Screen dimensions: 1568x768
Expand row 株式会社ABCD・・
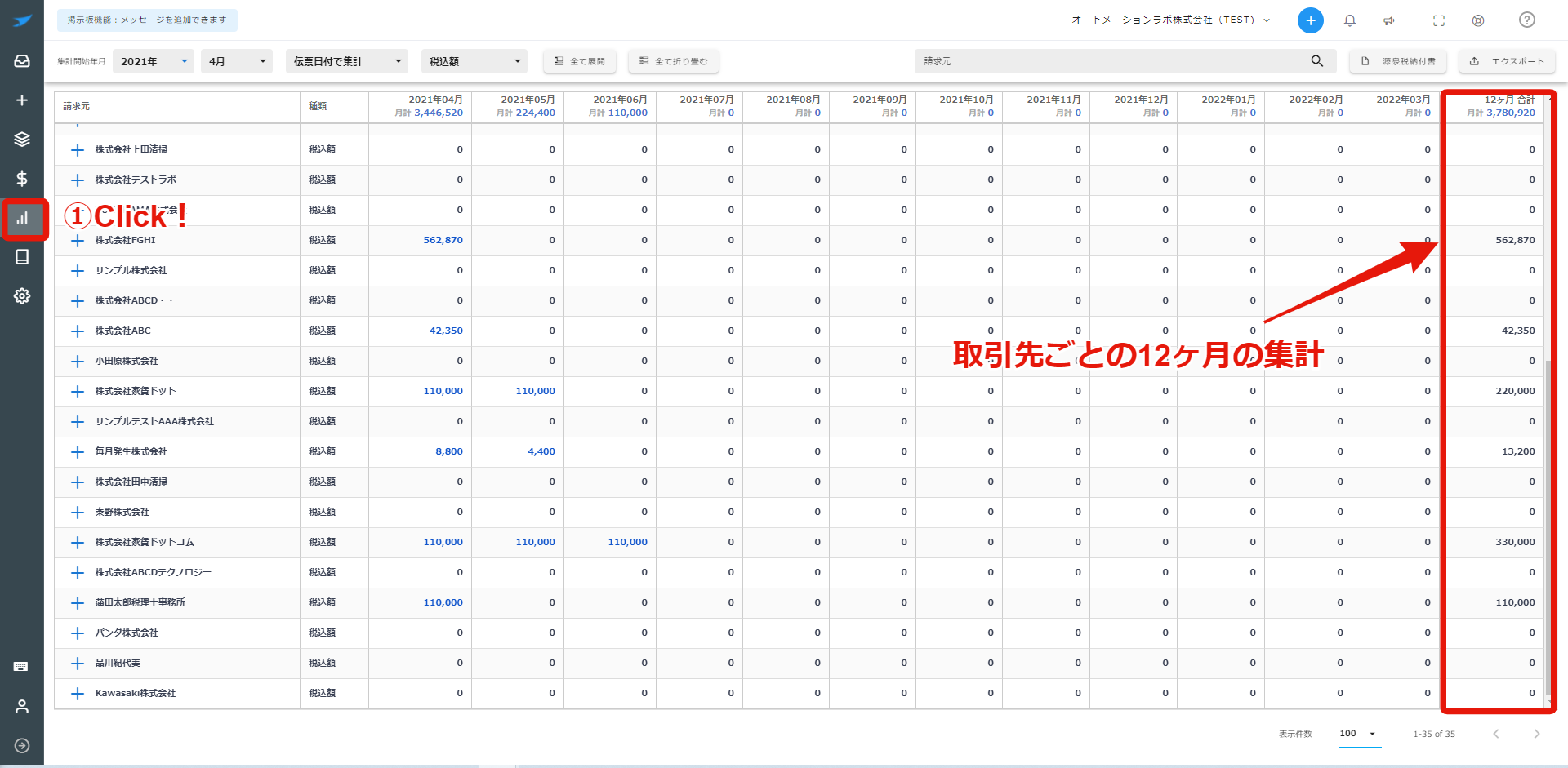[78, 301]
